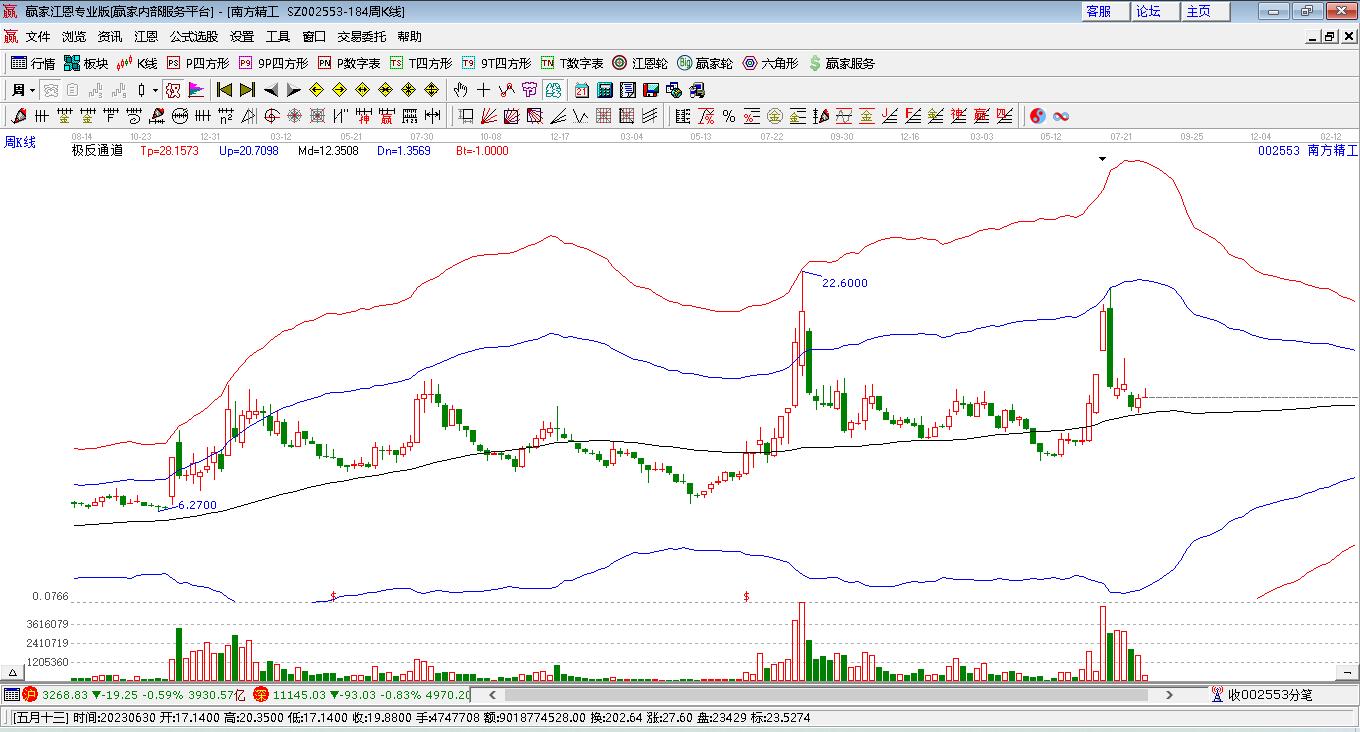Click the calculator icon in toolbar
Viewport: 1360px width, 732px height.
tap(604, 90)
